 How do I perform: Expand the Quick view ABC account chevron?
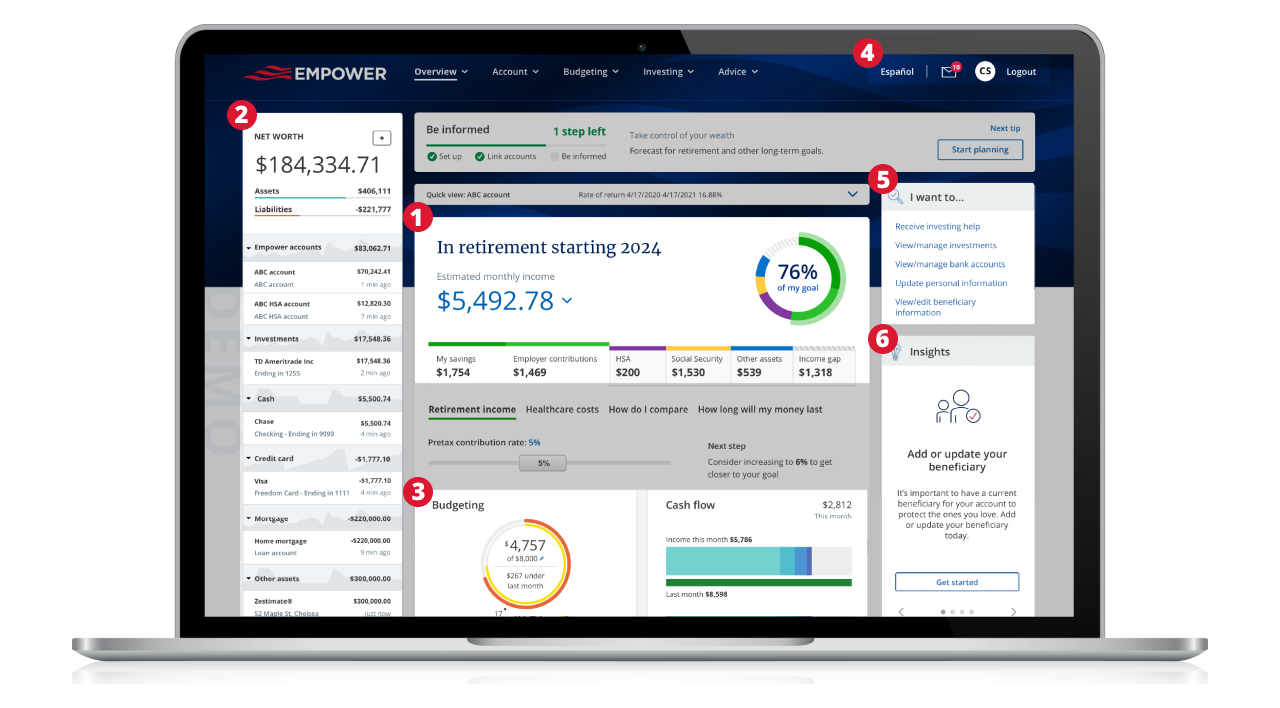point(852,194)
